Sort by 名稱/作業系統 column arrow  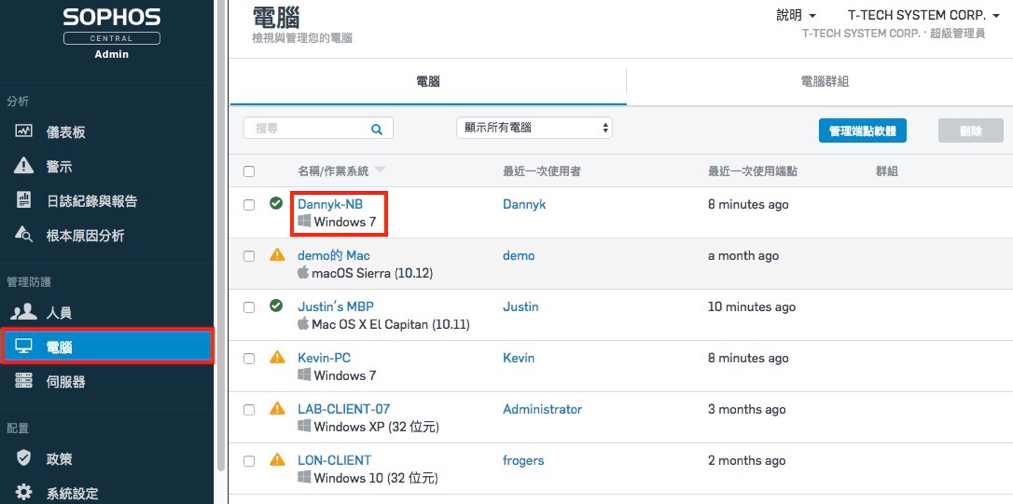[379, 170]
